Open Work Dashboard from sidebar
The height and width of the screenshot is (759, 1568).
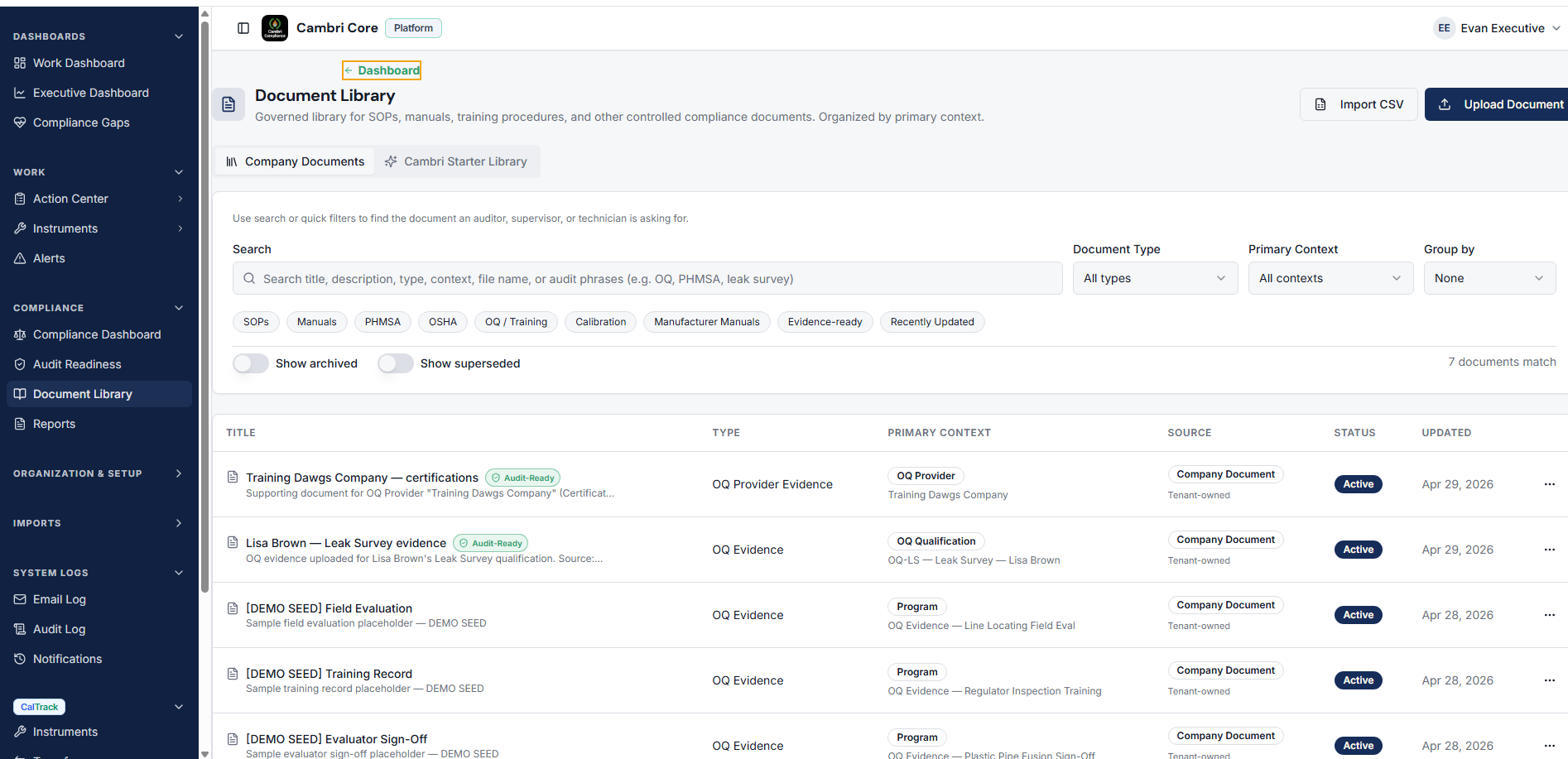pyautogui.click(x=79, y=63)
